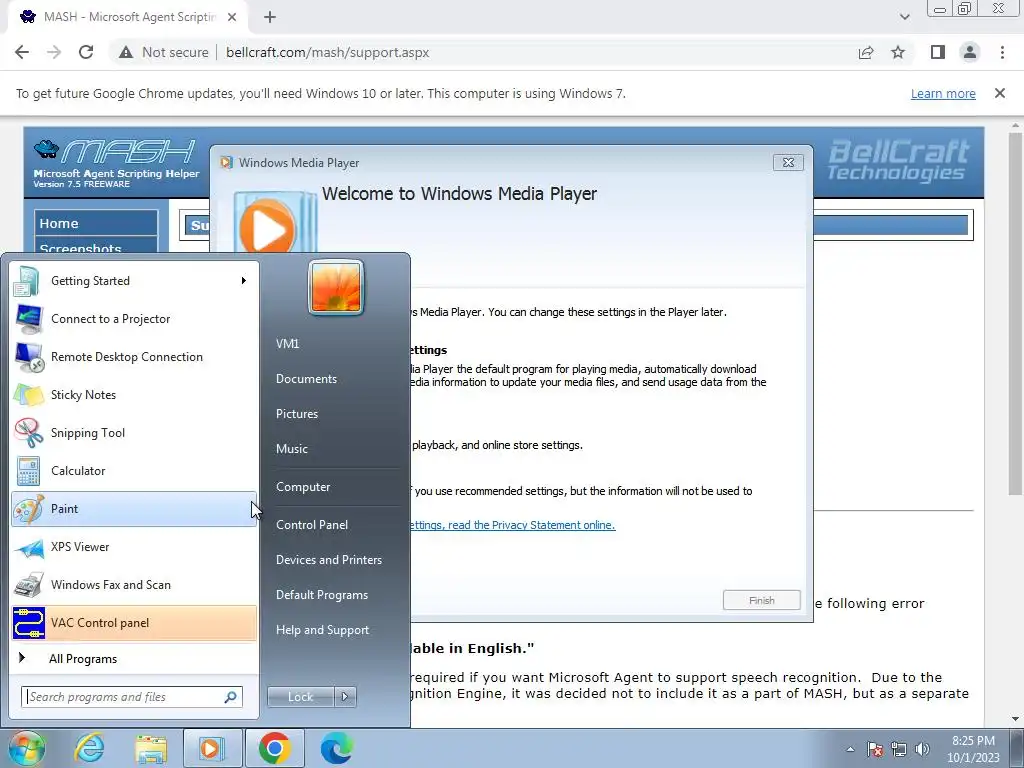Dismiss the Chrome update notification bar
Screen dimensions: 1024x768
(x=999, y=93)
